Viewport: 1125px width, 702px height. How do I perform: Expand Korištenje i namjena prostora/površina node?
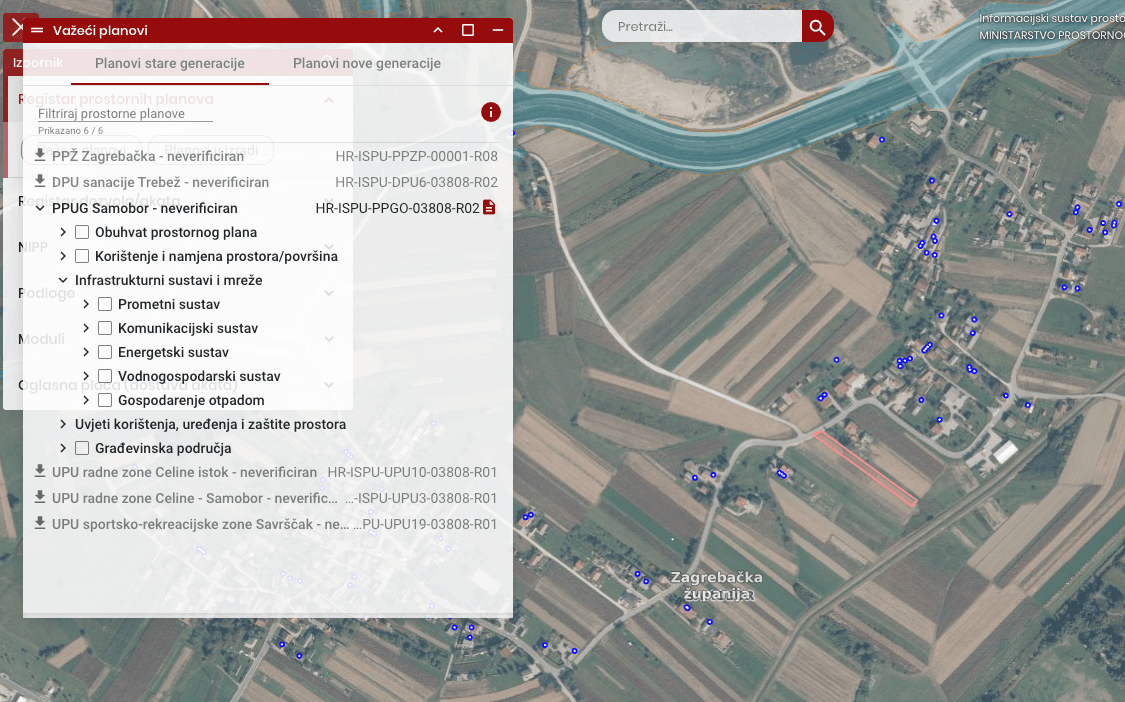tap(63, 256)
